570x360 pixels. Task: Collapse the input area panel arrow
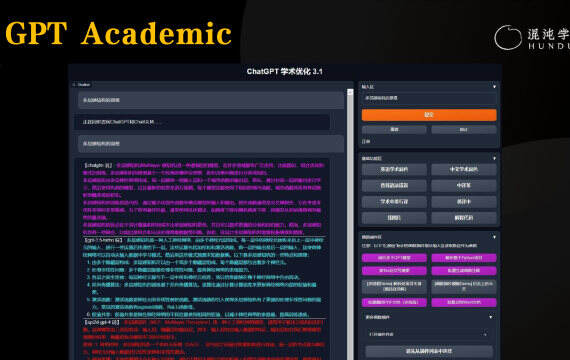[x=494, y=87]
